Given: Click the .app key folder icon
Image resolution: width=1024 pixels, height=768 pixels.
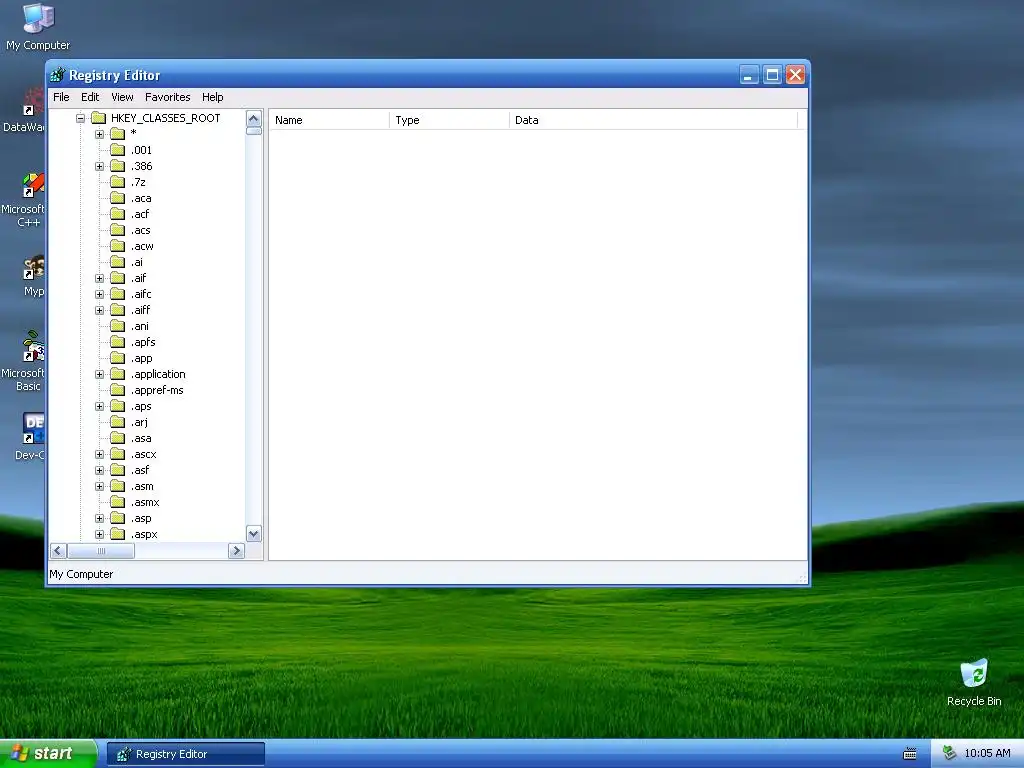Looking at the screenshot, I should [118, 358].
